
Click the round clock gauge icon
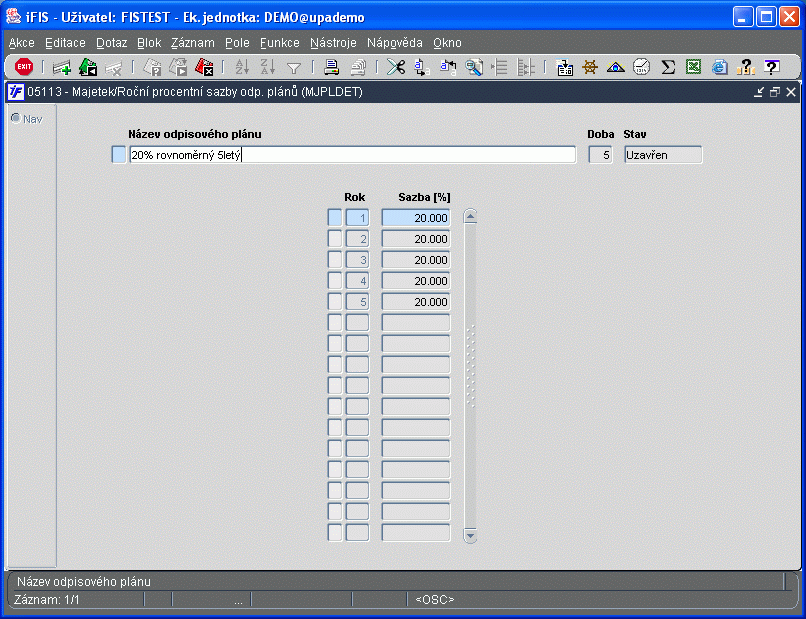click(641, 67)
